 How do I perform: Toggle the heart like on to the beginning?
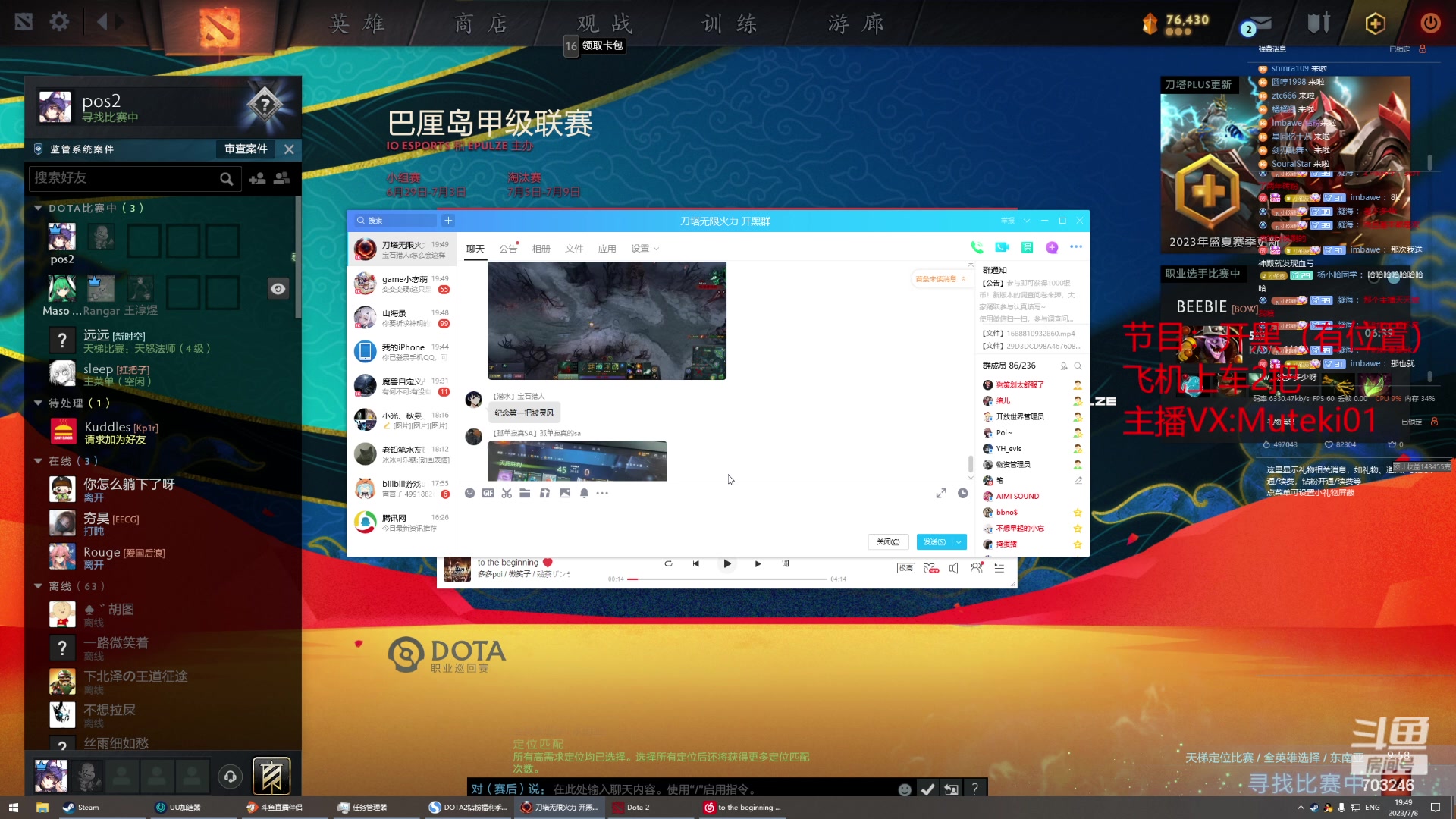548,563
